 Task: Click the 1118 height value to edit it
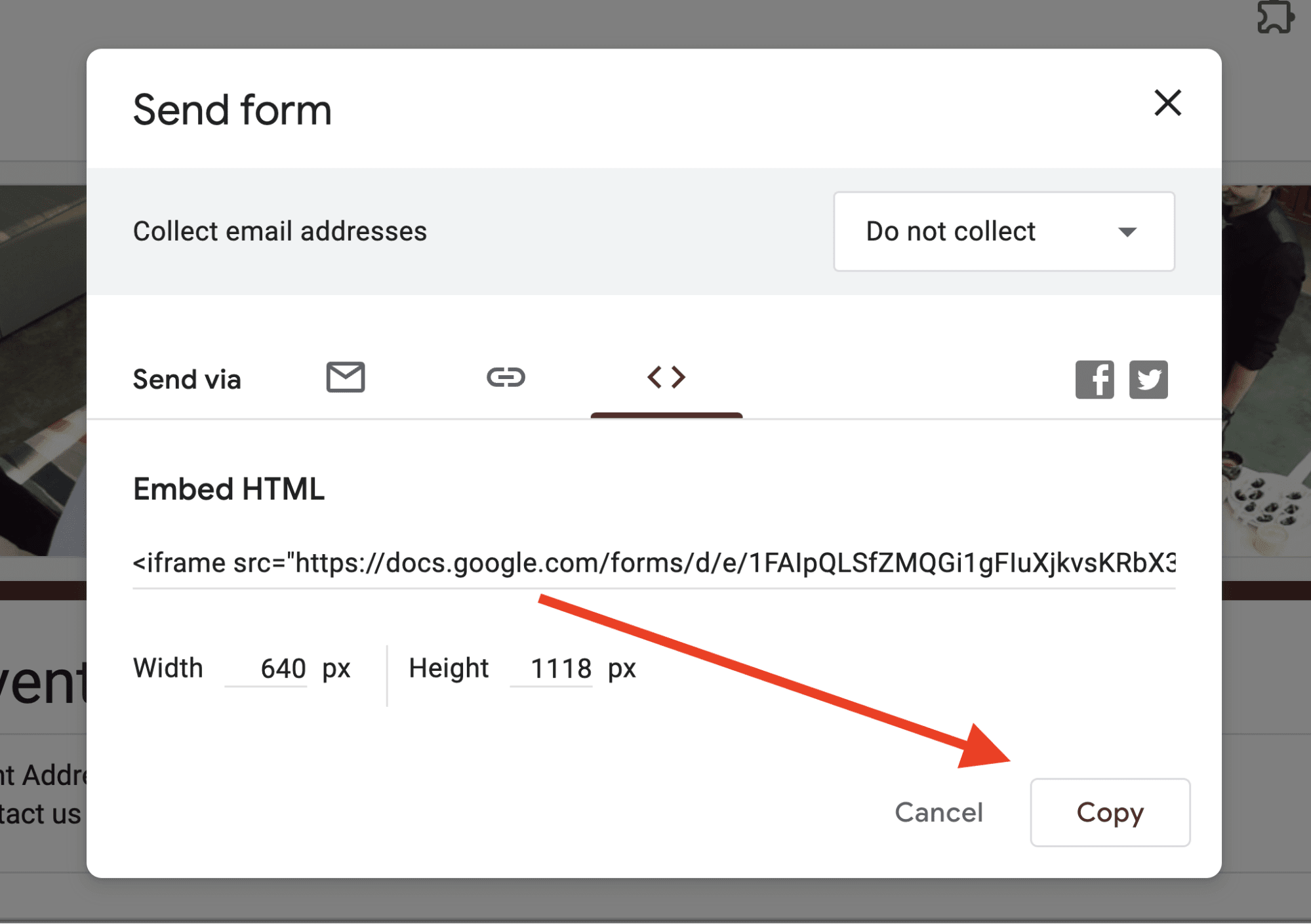(x=560, y=668)
